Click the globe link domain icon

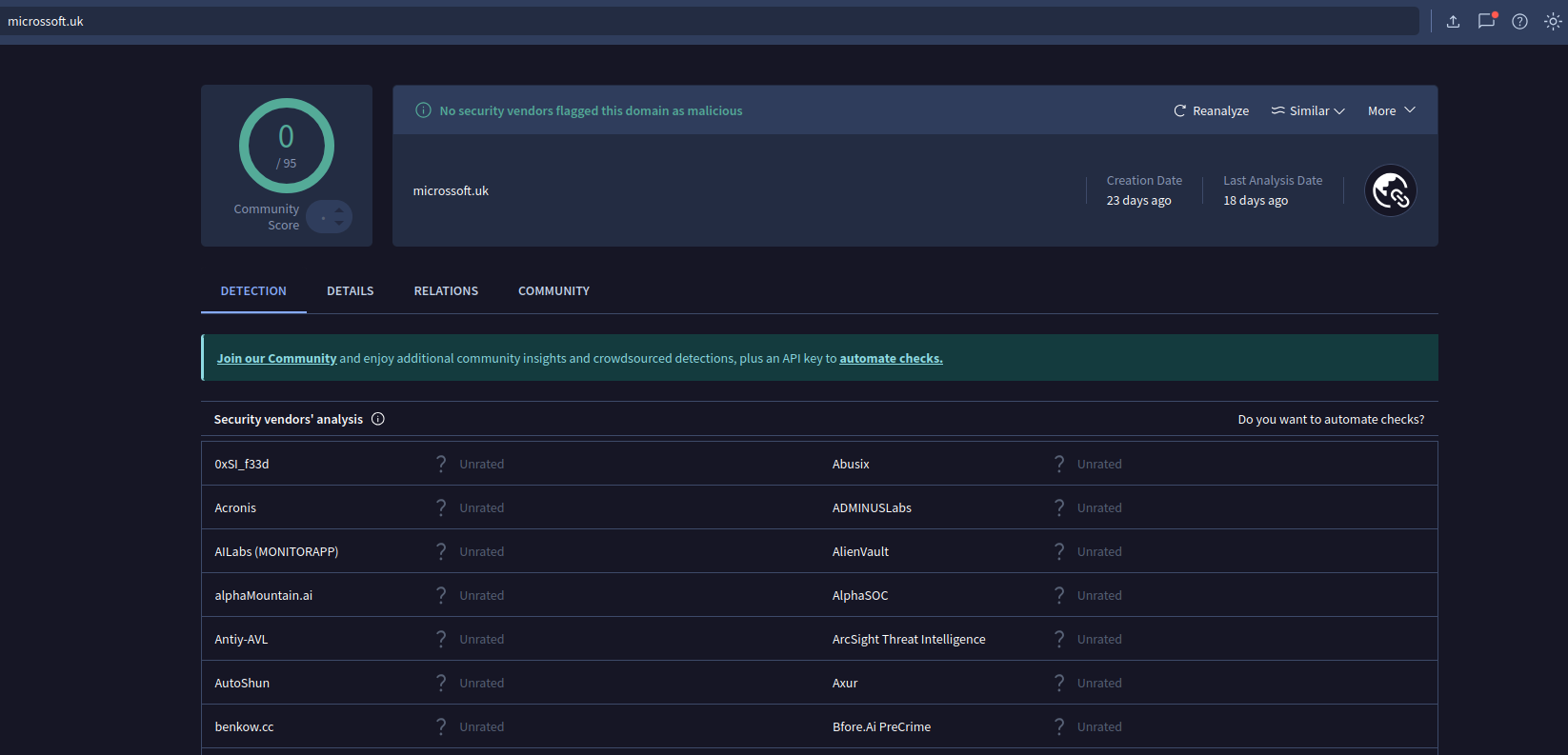coord(1391,190)
